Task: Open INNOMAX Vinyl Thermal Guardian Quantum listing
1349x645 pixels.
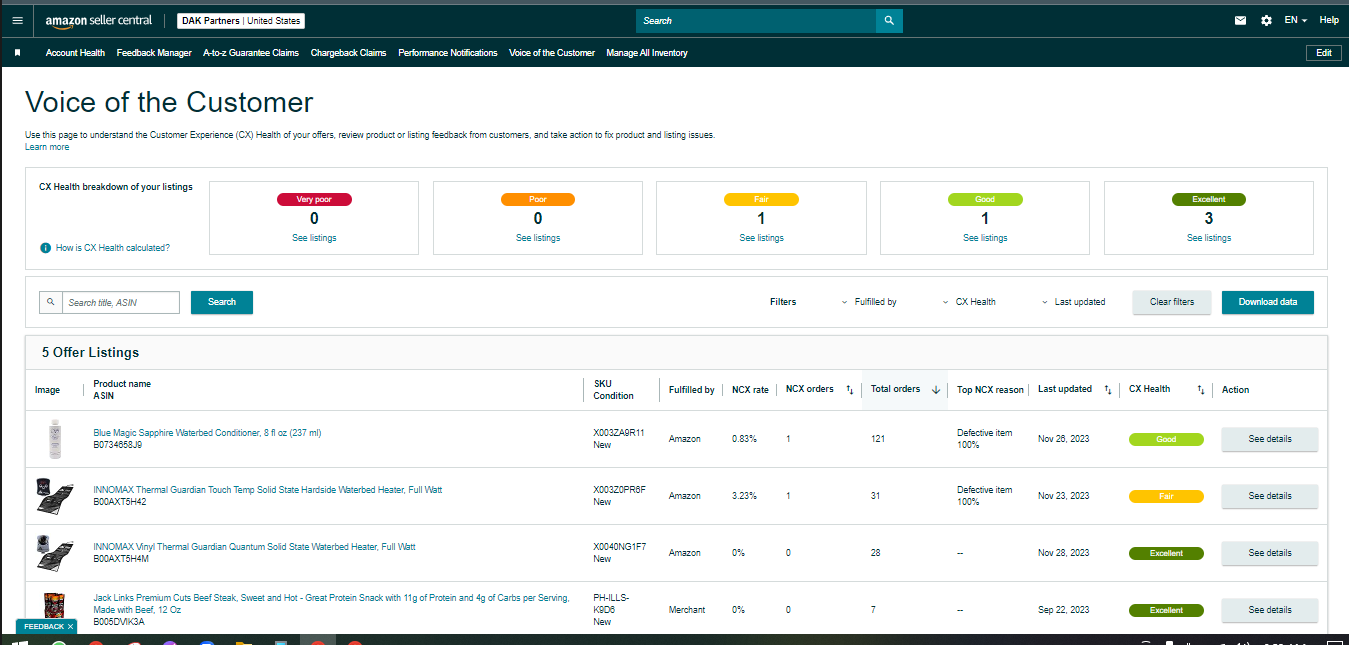Action: click(x=254, y=547)
